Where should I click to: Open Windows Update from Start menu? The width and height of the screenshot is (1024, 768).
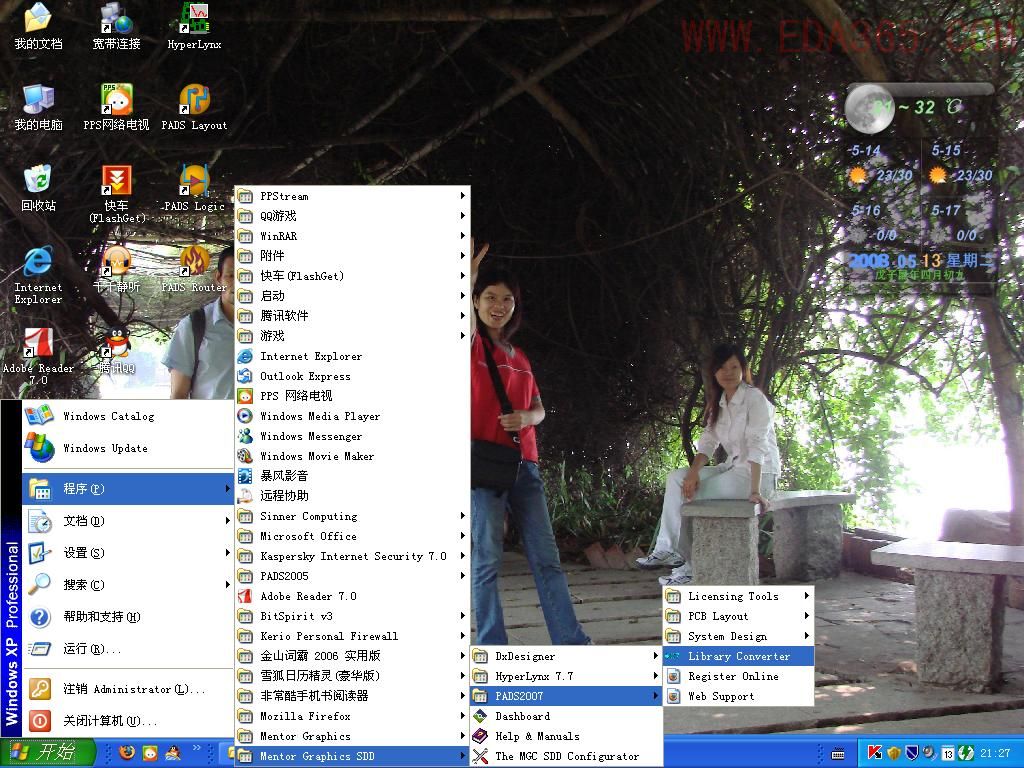[105, 448]
